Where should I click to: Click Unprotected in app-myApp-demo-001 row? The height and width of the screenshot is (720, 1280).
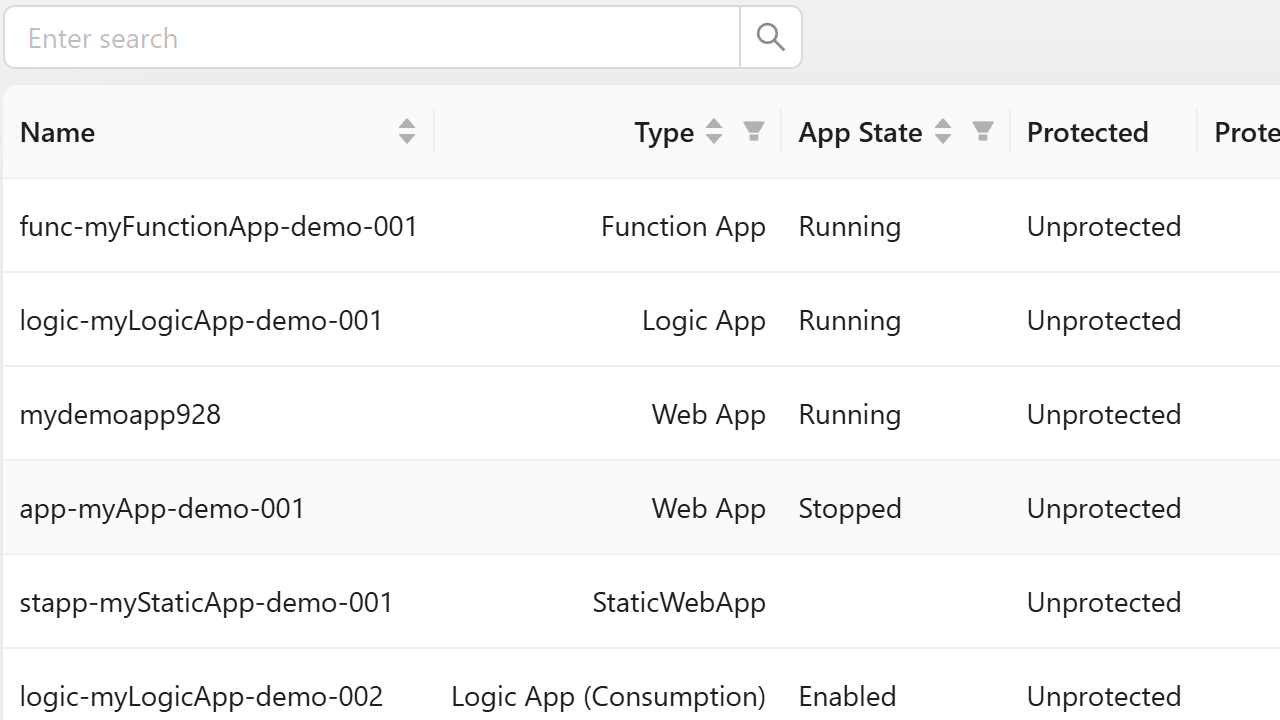tap(1104, 508)
